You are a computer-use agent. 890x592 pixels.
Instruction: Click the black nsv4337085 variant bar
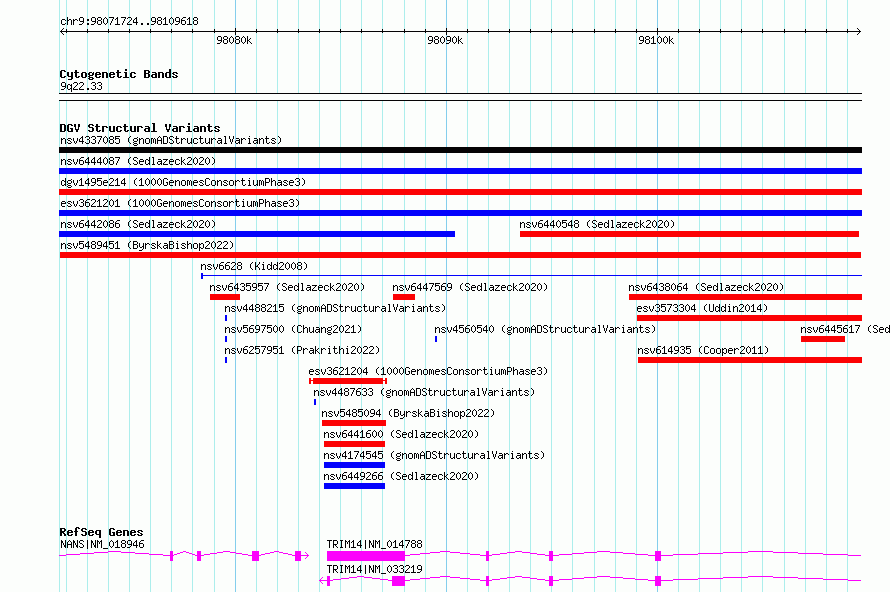point(460,150)
